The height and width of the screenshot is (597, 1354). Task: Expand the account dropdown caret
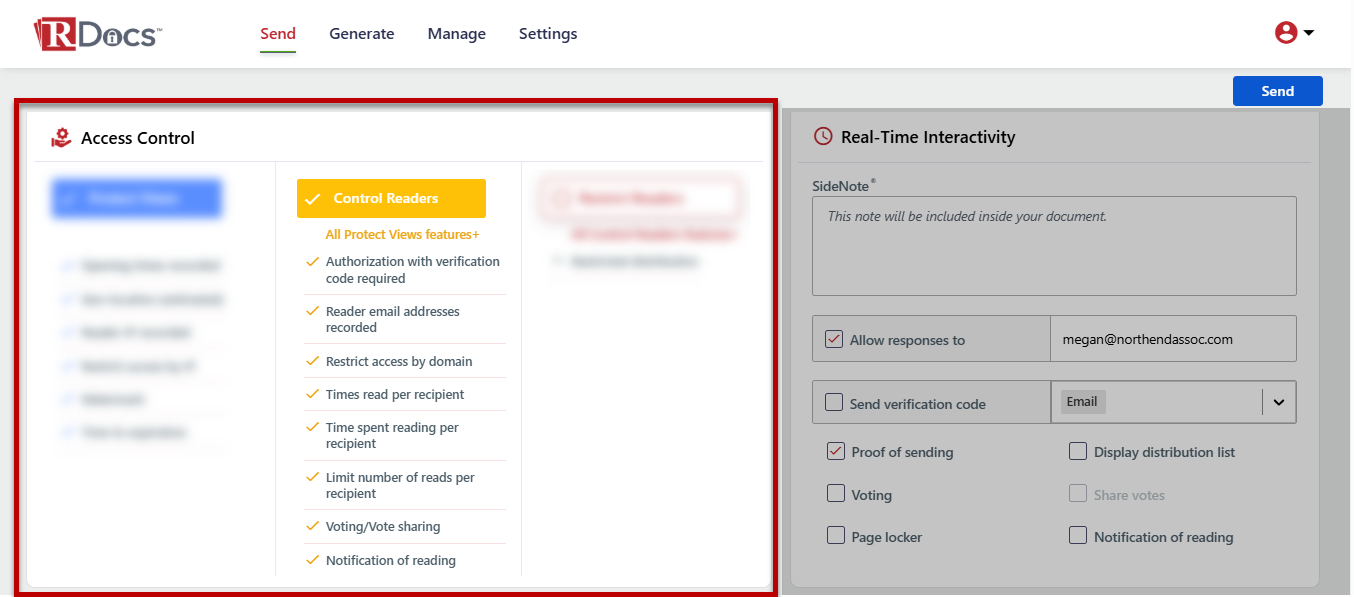tap(1309, 33)
